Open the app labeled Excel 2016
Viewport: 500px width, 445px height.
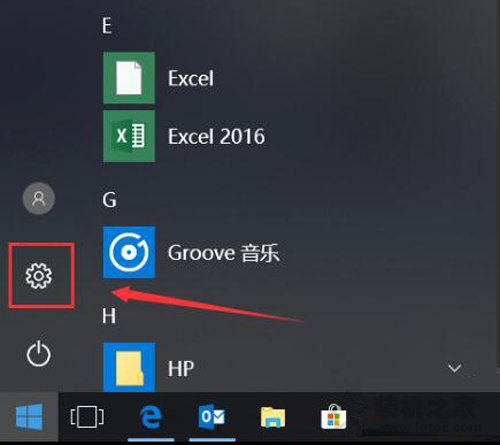(217, 136)
